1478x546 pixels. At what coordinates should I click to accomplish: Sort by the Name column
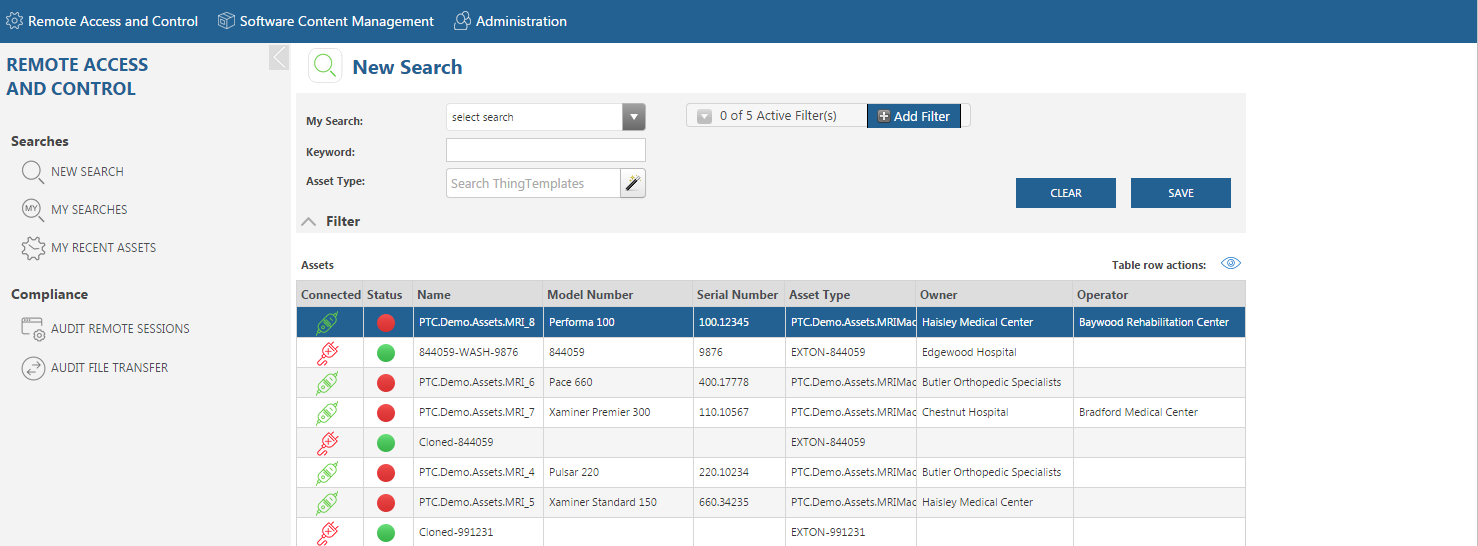click(478, 295)
